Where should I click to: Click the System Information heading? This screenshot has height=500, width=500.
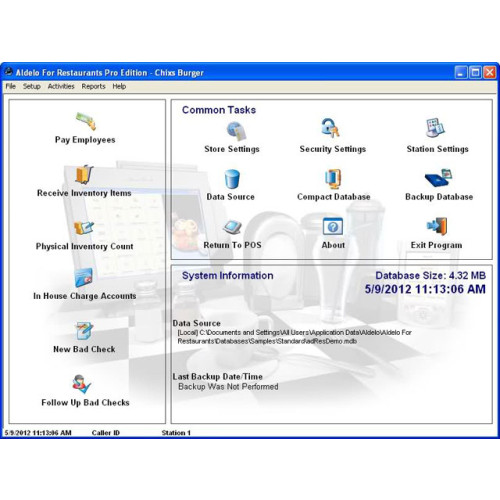(228, 276)
